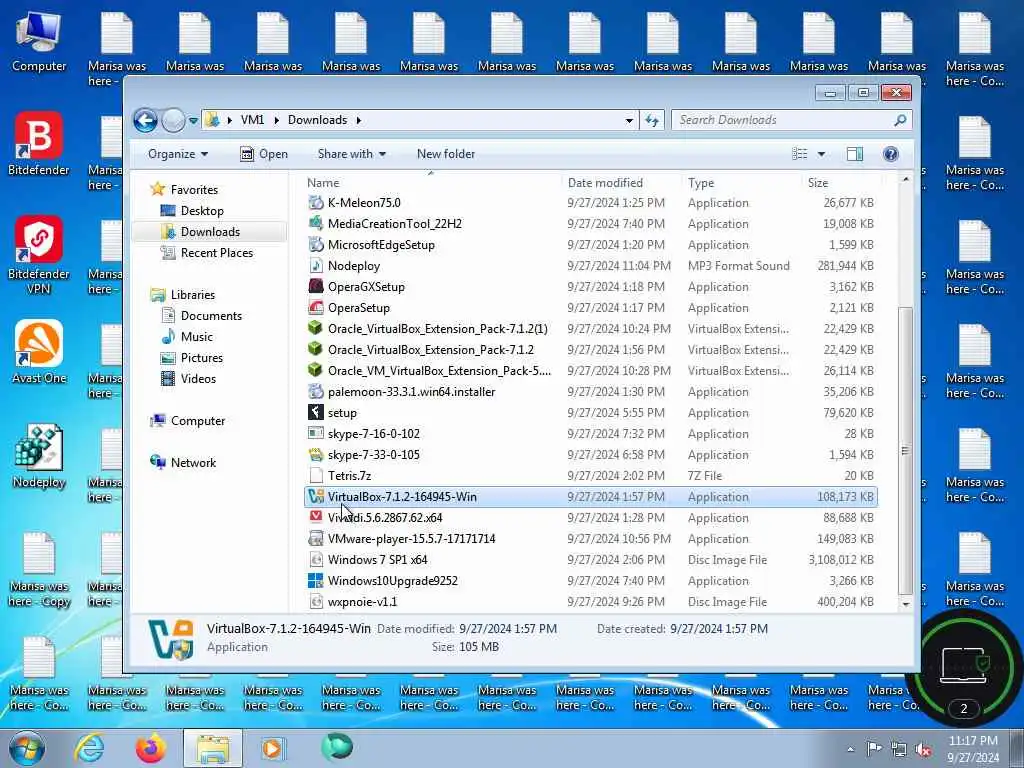The height and width of the screenshot is (768, 1024).
Task: Launch Internet Explorer from the taskbar
Action: point(89,748)
